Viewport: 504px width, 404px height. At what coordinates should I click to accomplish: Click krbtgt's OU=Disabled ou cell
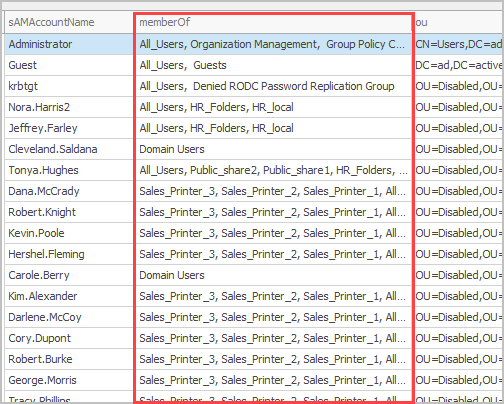[x=459, y=86]
